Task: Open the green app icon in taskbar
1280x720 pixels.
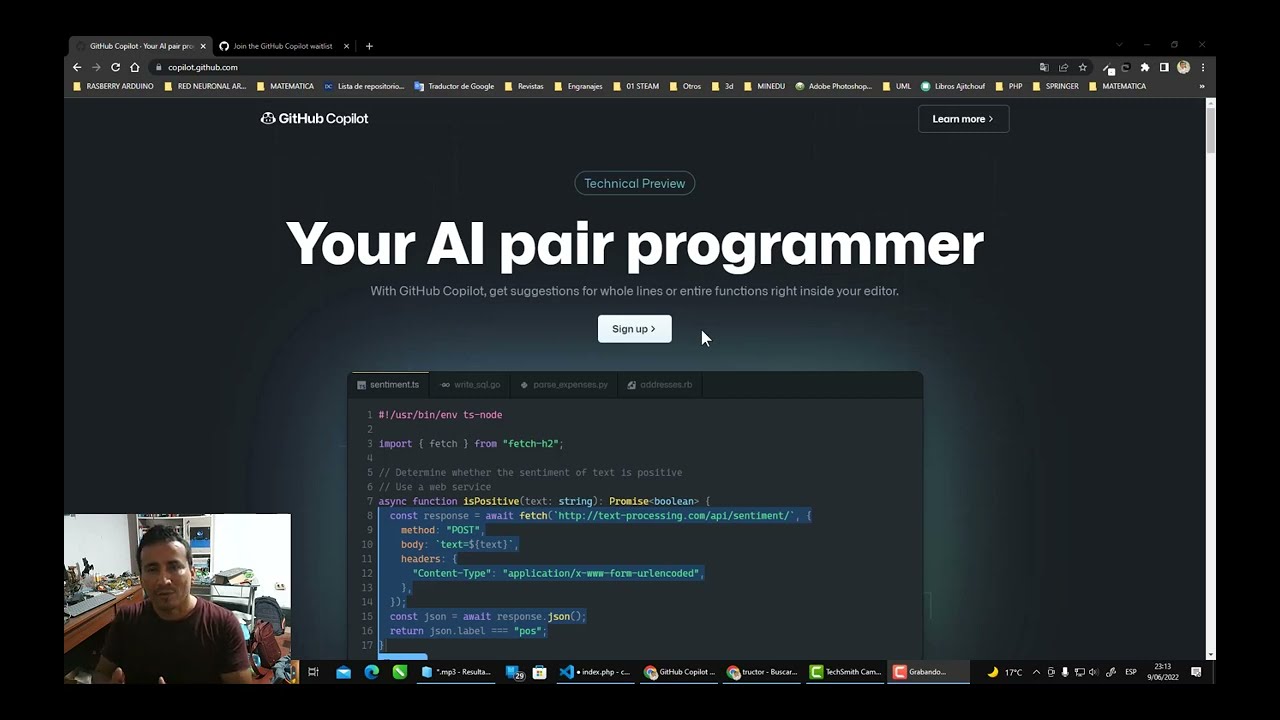Action: coord(400,672)
